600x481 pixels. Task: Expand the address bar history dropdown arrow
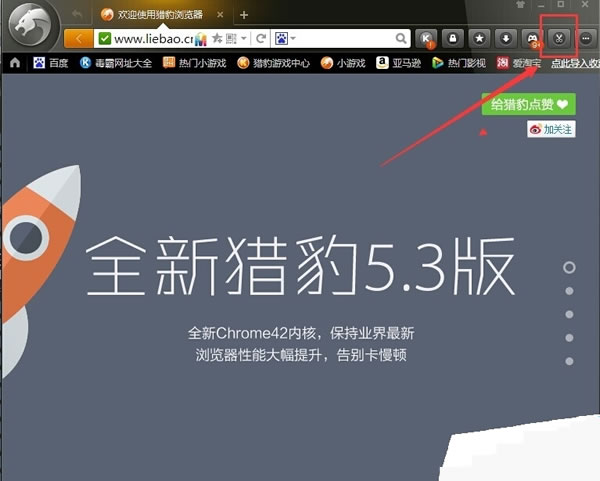click(243, 38)
